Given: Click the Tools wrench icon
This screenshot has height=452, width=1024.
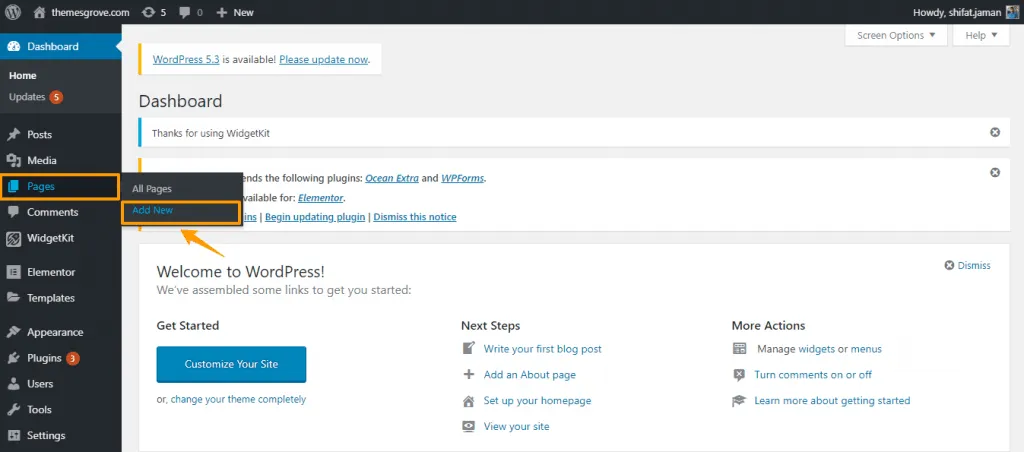Looking at the screenshot, I should tap(14, 410).
